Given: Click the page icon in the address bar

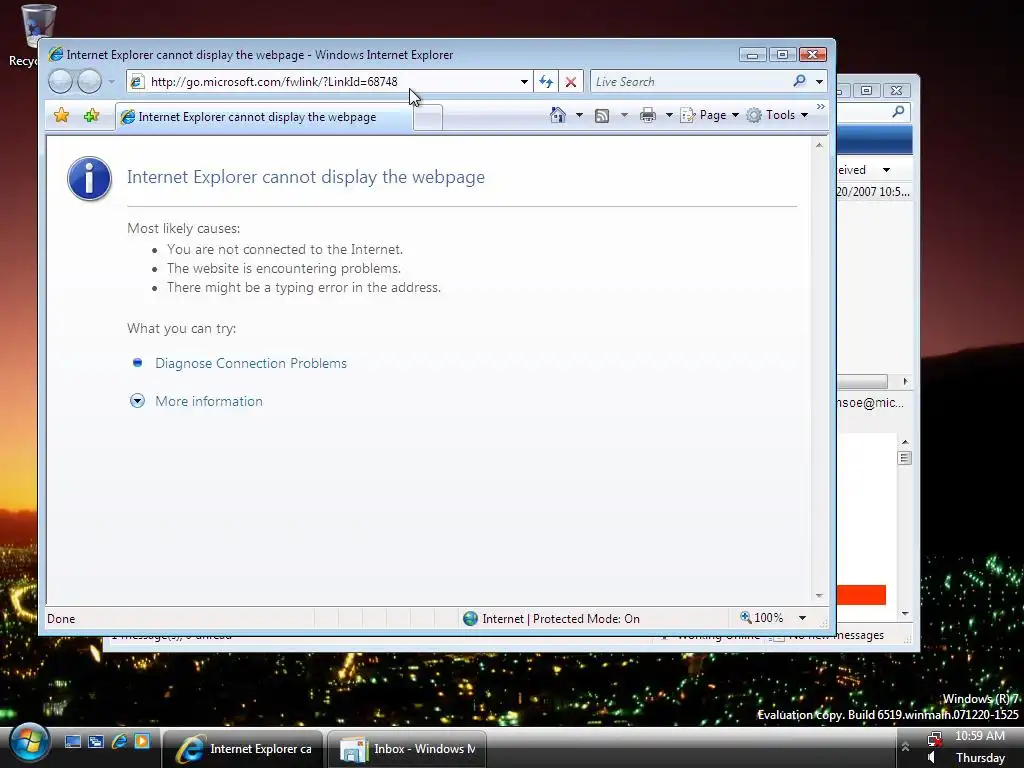Looking at the screenshot, I should 136,82.
